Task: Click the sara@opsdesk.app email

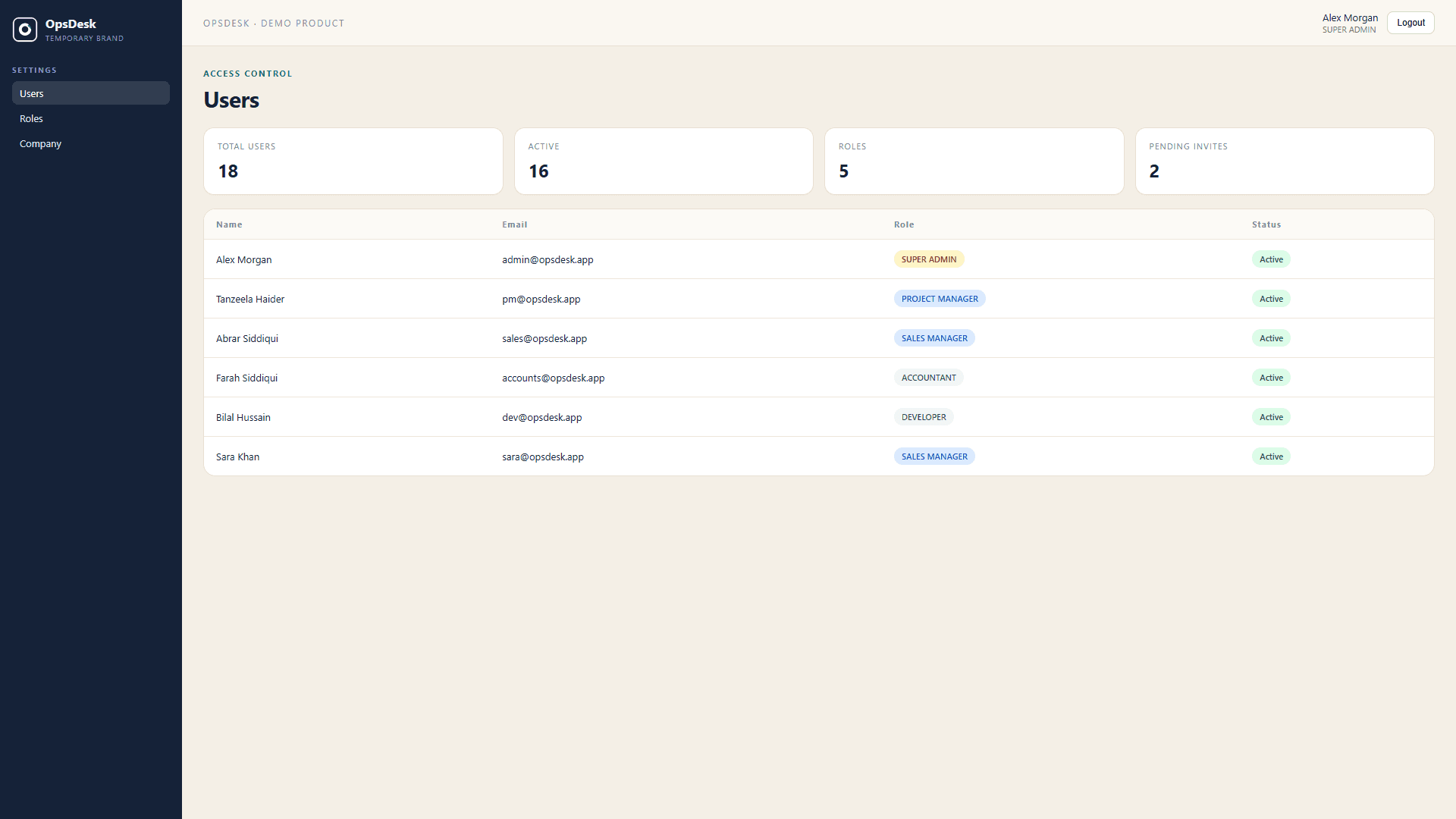Action: tap(543, 457)
